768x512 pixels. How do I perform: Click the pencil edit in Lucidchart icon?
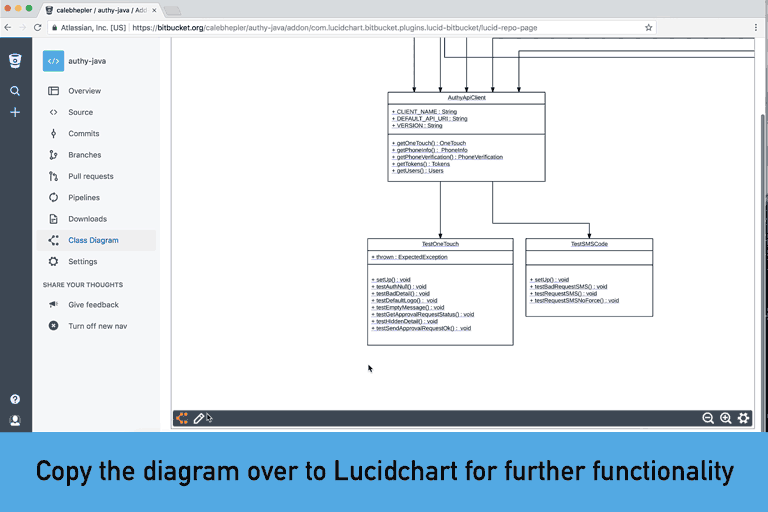click(x=198, y=418)
